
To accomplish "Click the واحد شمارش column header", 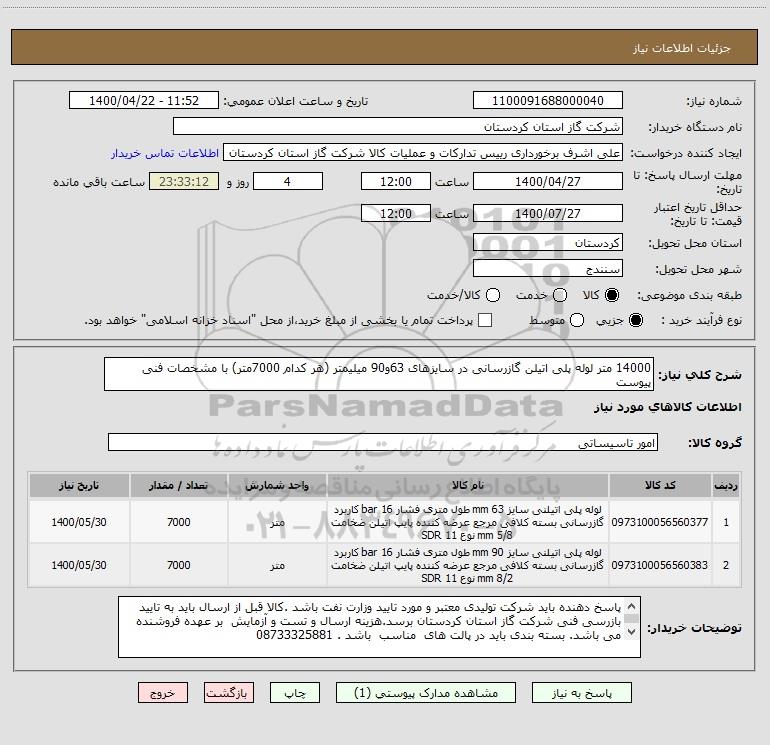I will (x=277, y=485).
